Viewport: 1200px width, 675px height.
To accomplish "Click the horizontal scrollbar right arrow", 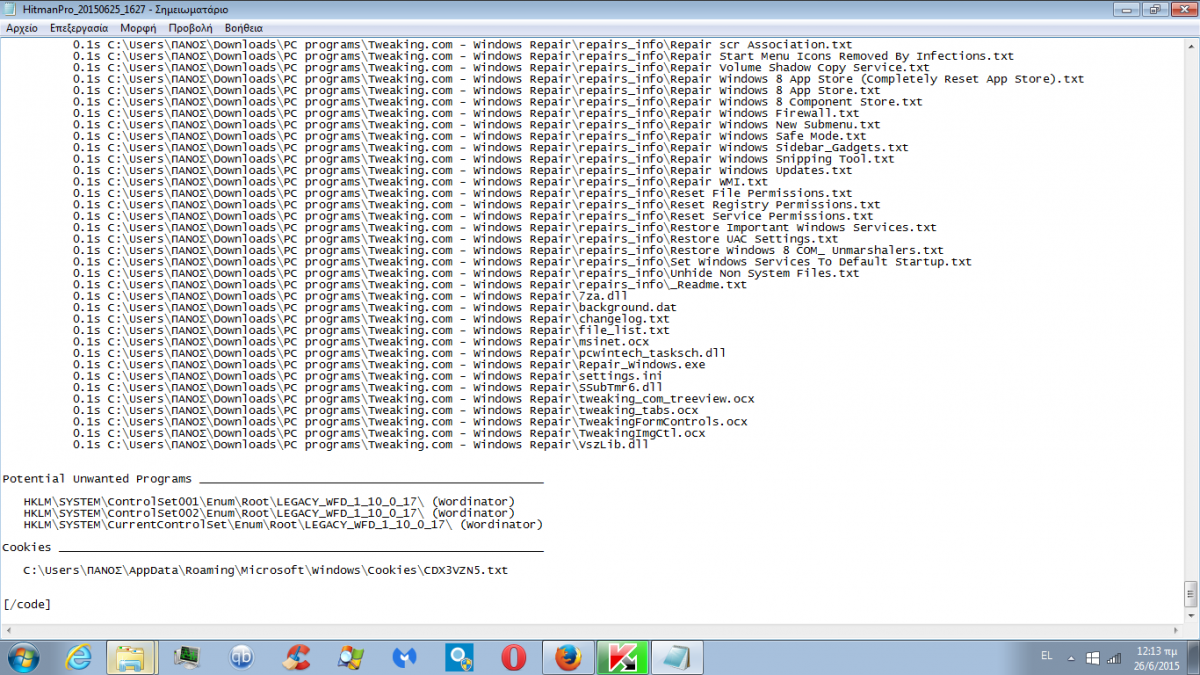I will coord(1174,630).
